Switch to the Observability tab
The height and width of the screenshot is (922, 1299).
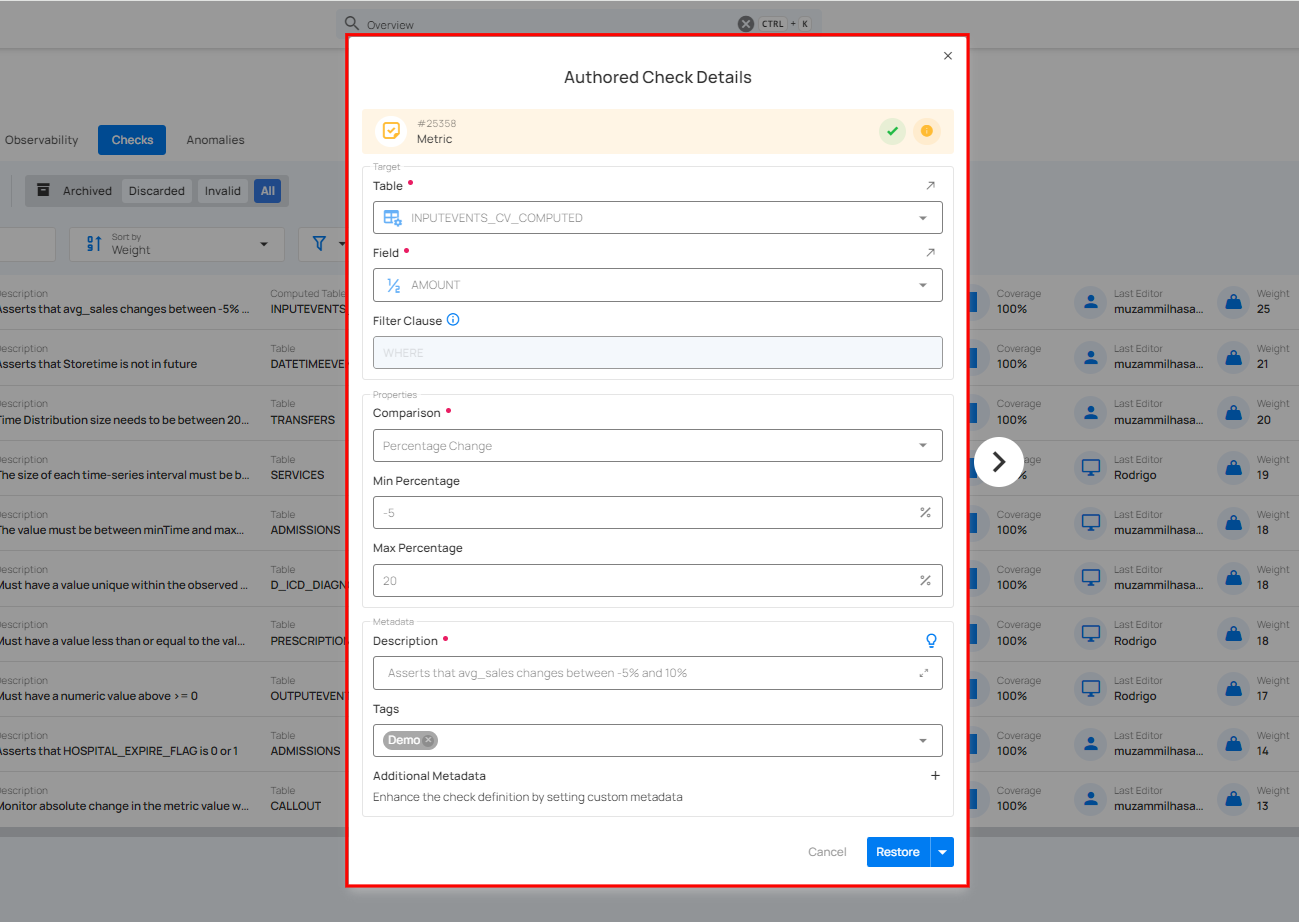coord(41,140)
